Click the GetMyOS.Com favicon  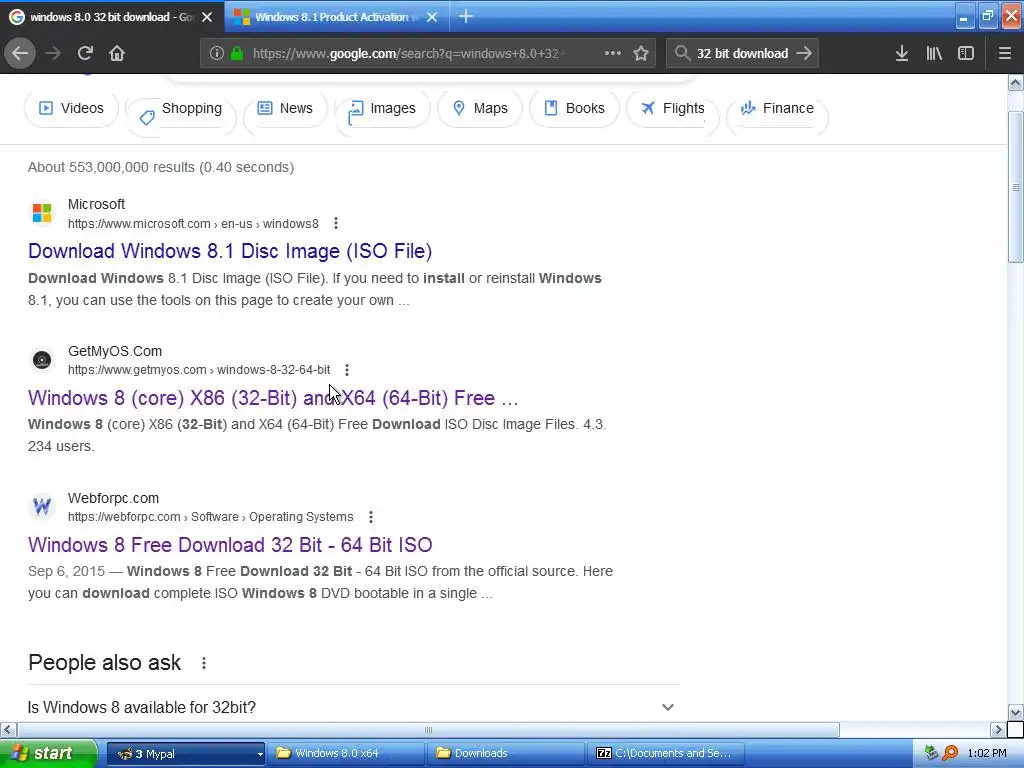pyautogui.click(x=42, y=360)
